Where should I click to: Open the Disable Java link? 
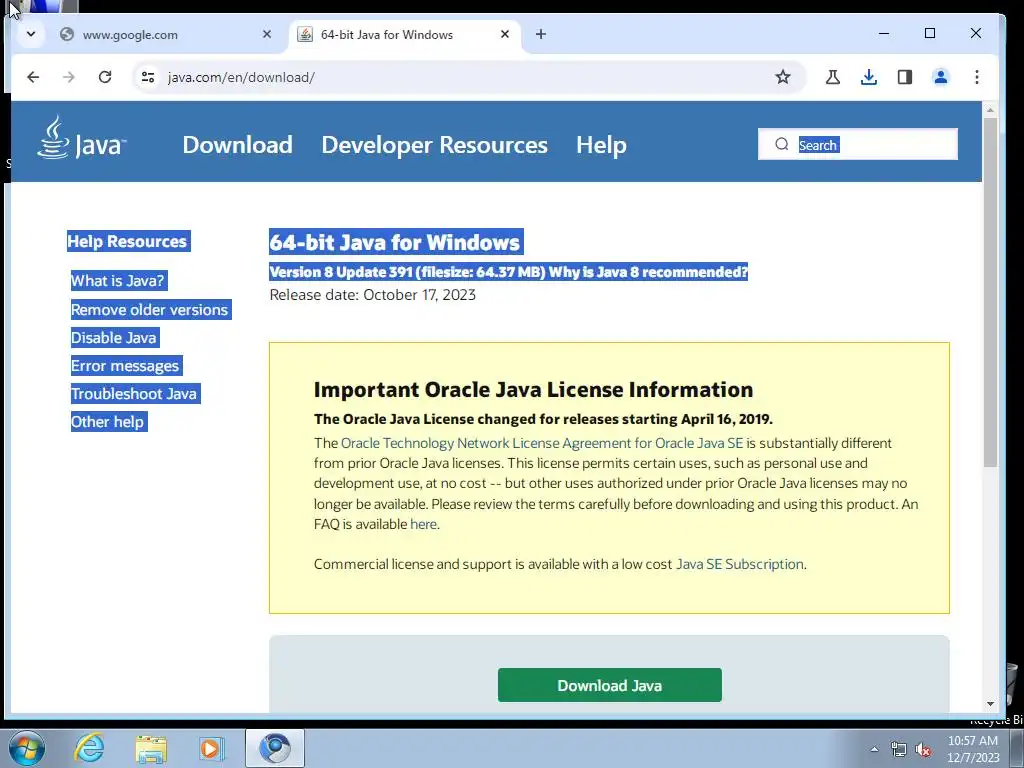coord(114,338)
